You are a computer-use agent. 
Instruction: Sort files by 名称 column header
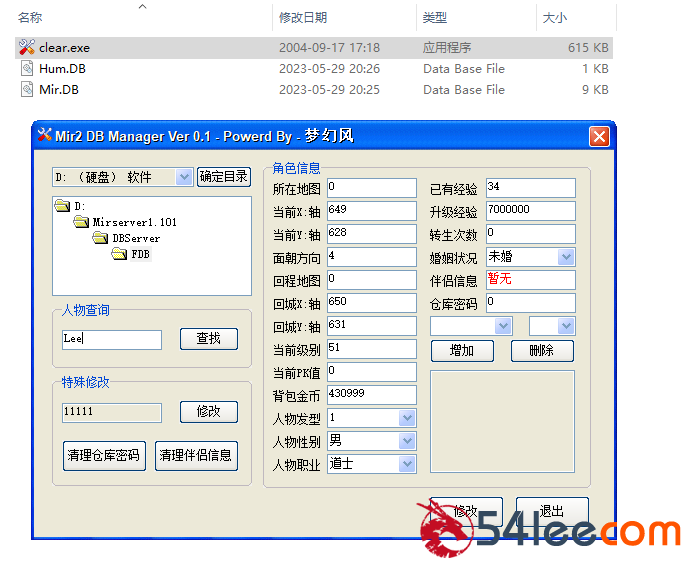(x=30, y=18)
